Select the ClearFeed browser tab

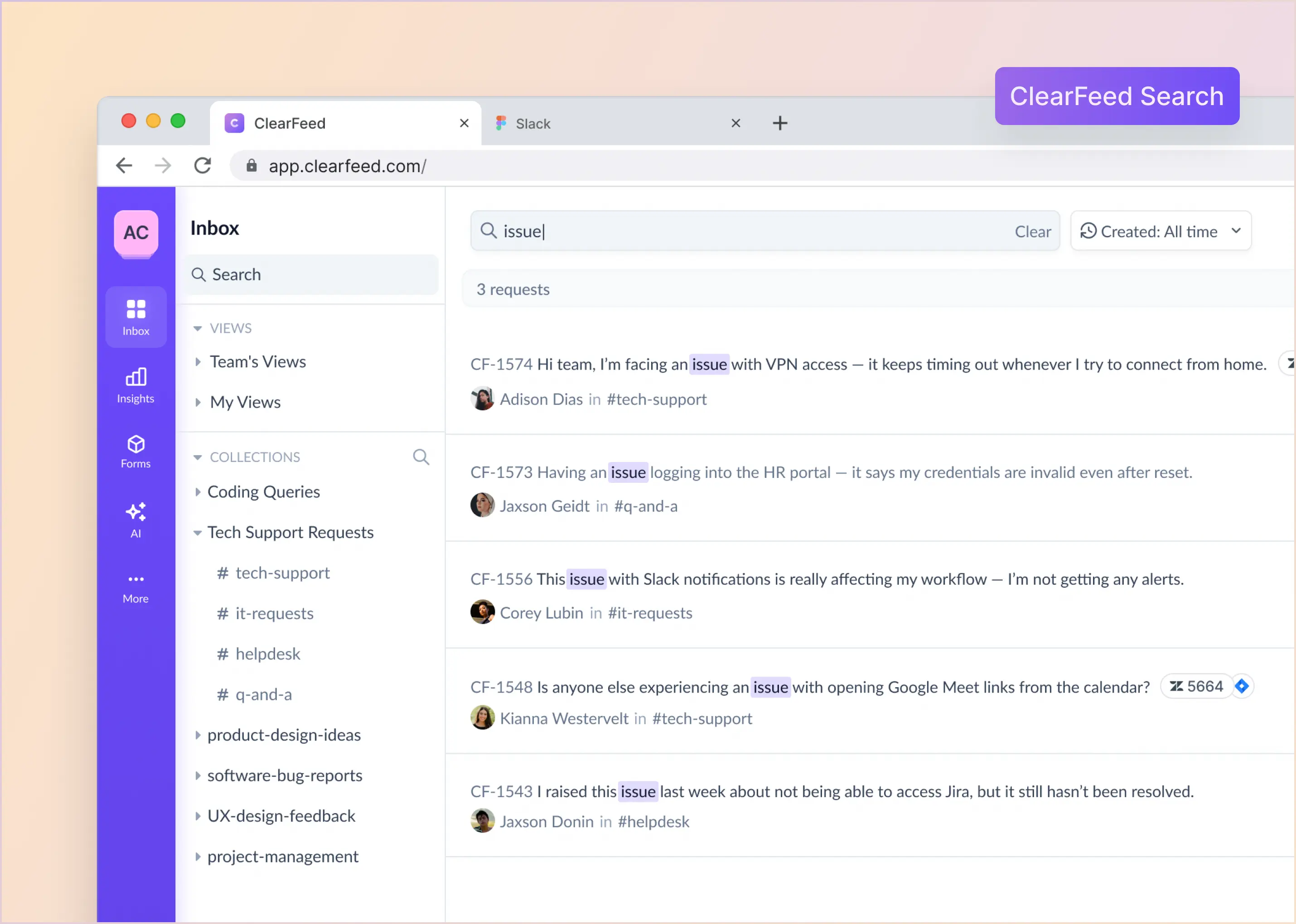[x=290, y=123]
